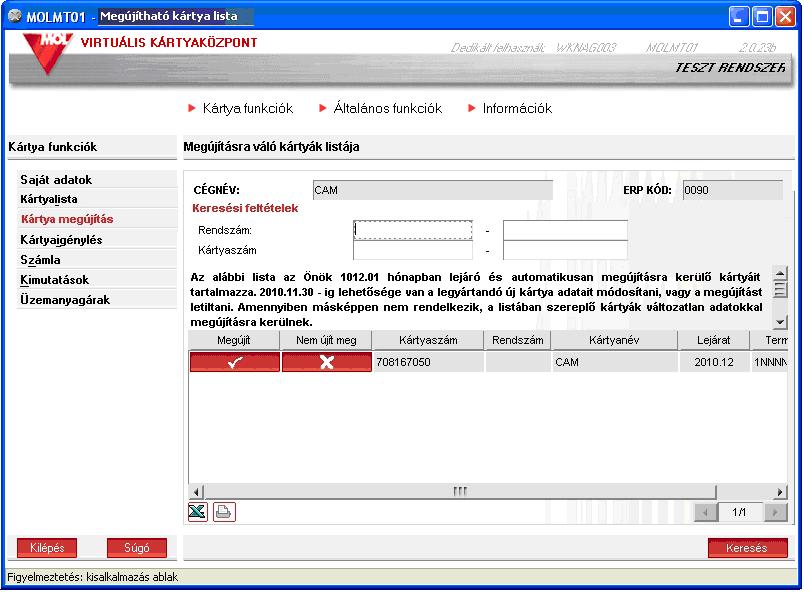The width and height of the screenshot is (804, 592).
Task: Click the right arrow of the table's horizontal scrollbar
Action: pos(779,492)
